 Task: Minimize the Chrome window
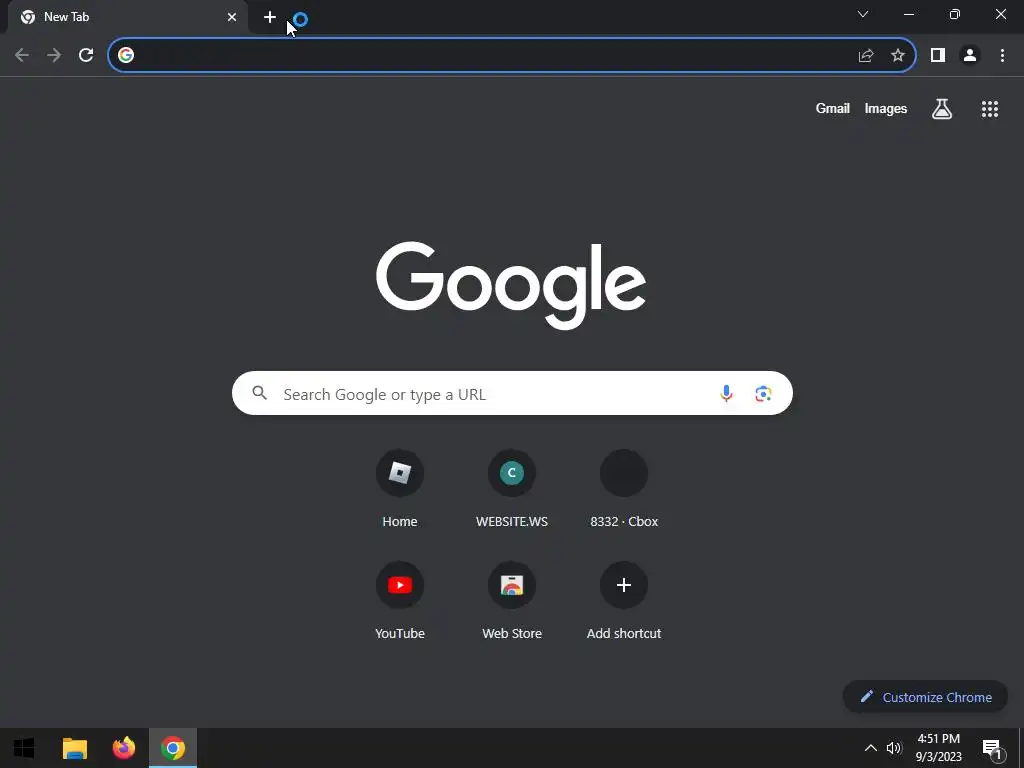(x=908, y=14)
